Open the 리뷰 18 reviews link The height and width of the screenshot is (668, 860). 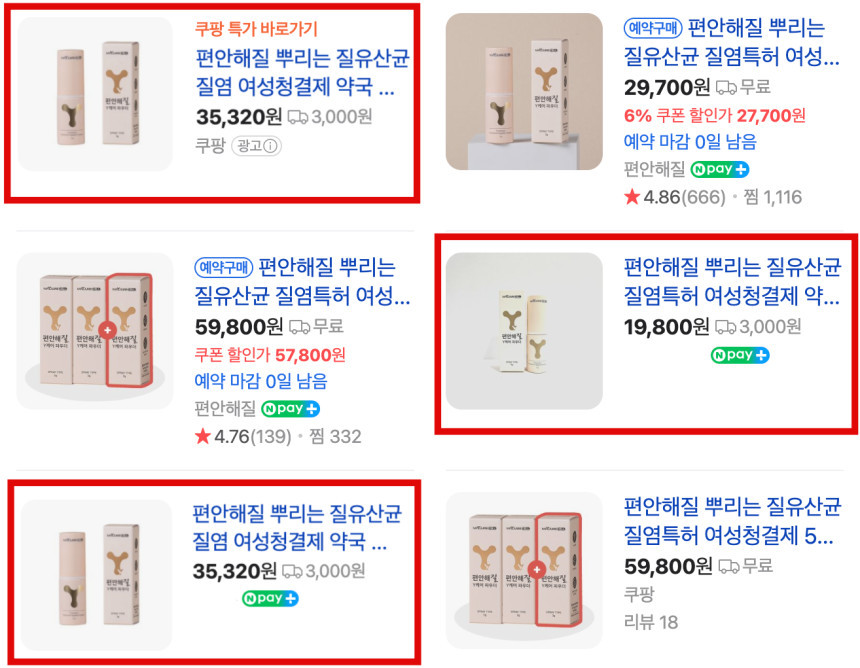[650, 622]
